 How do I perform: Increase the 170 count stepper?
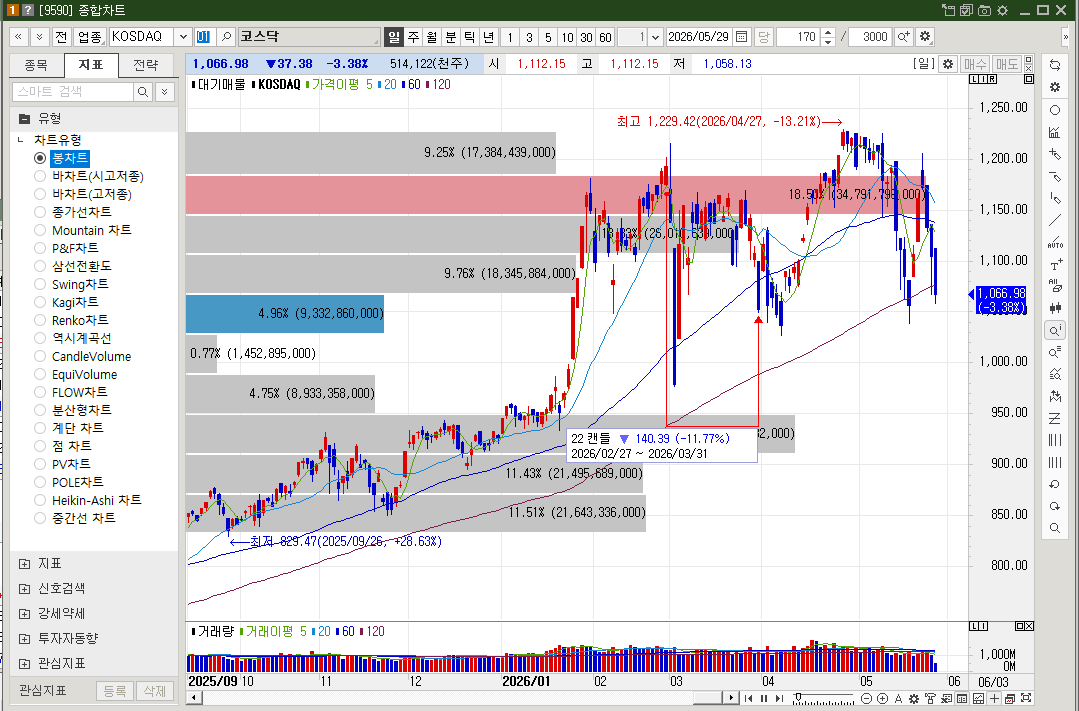point(829,32)
